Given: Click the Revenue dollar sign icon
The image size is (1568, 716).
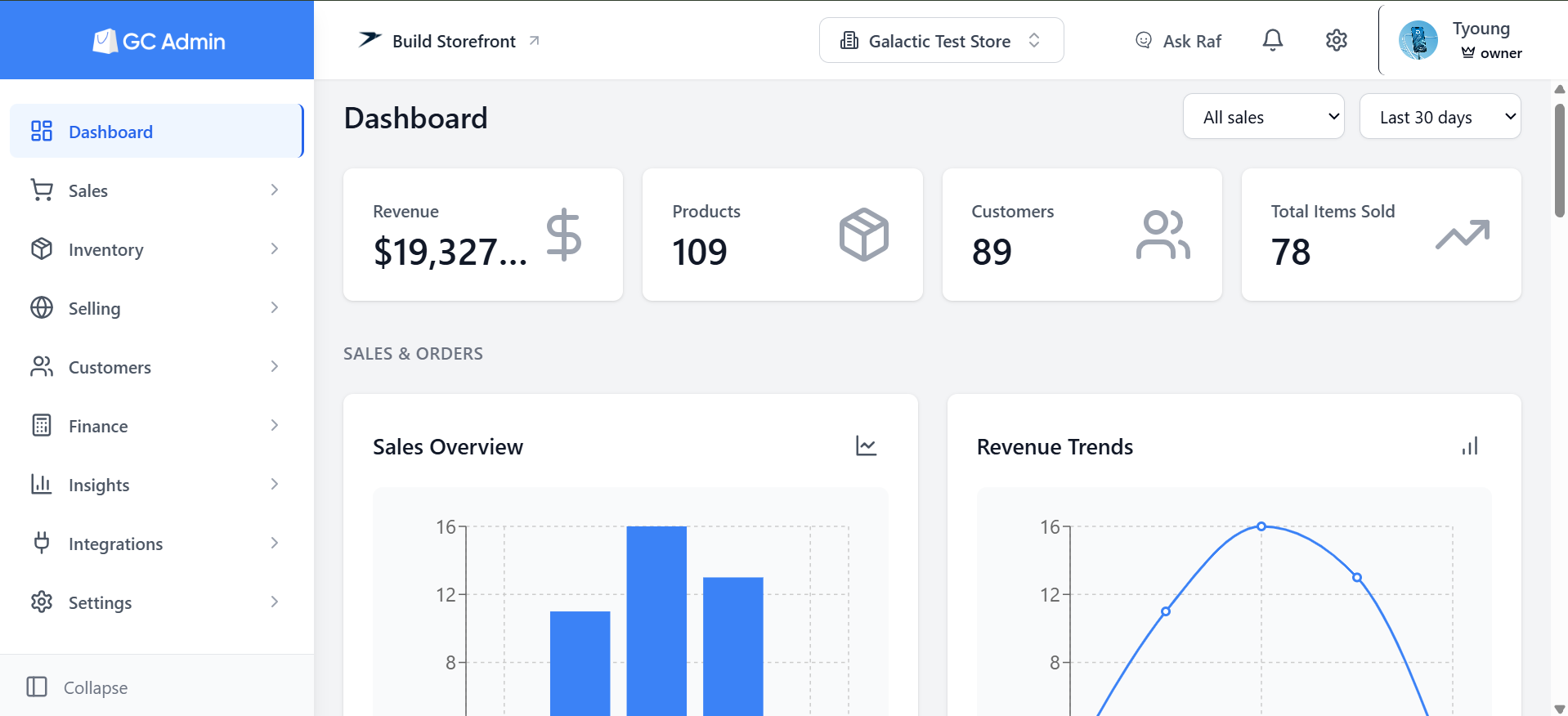Looking at the screenshot, I should pos(564,235).
